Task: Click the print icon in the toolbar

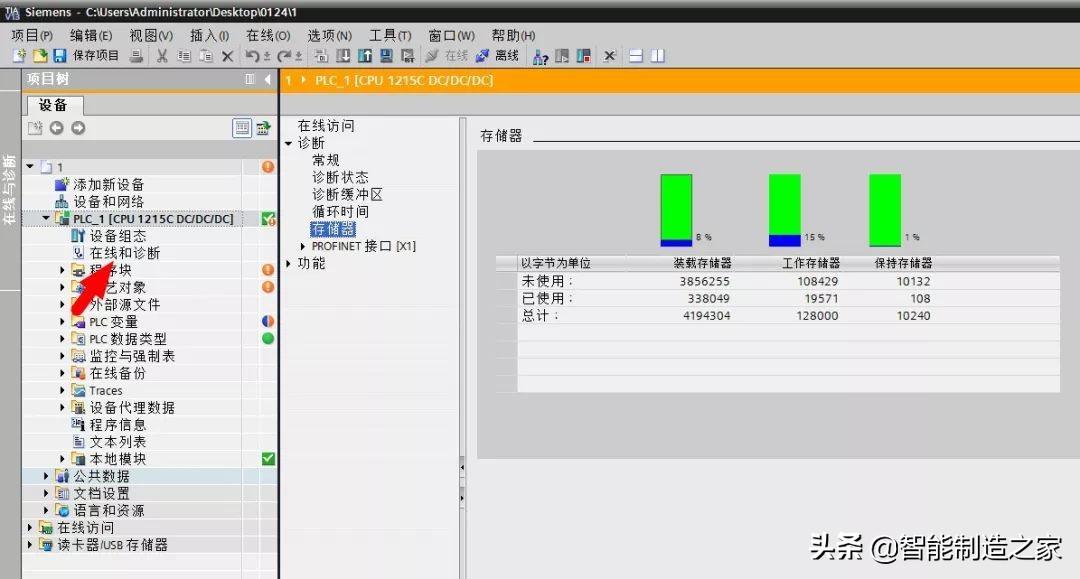Action: tap(136, 56)
